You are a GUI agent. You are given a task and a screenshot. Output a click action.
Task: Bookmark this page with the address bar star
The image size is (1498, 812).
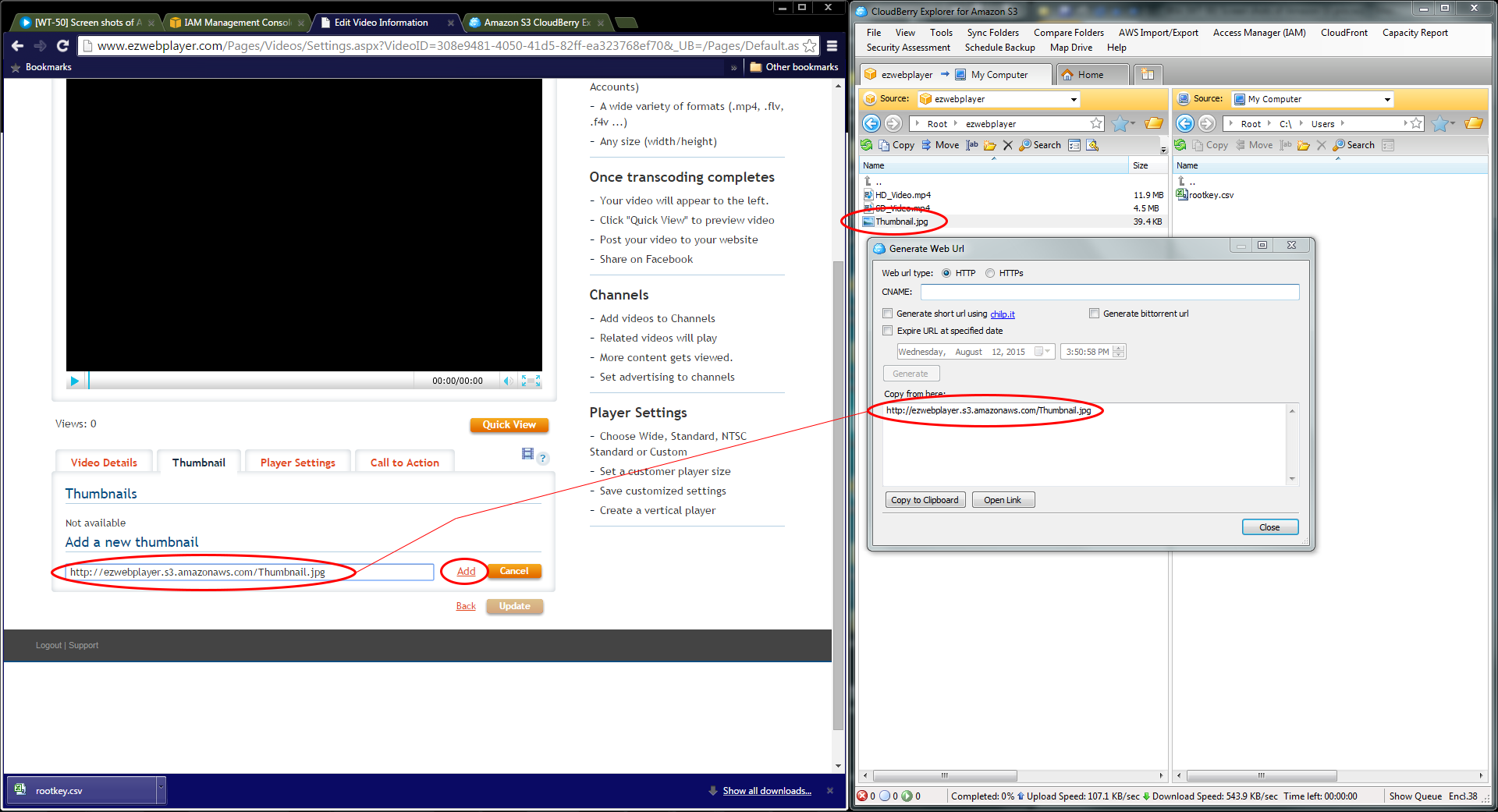809,46
